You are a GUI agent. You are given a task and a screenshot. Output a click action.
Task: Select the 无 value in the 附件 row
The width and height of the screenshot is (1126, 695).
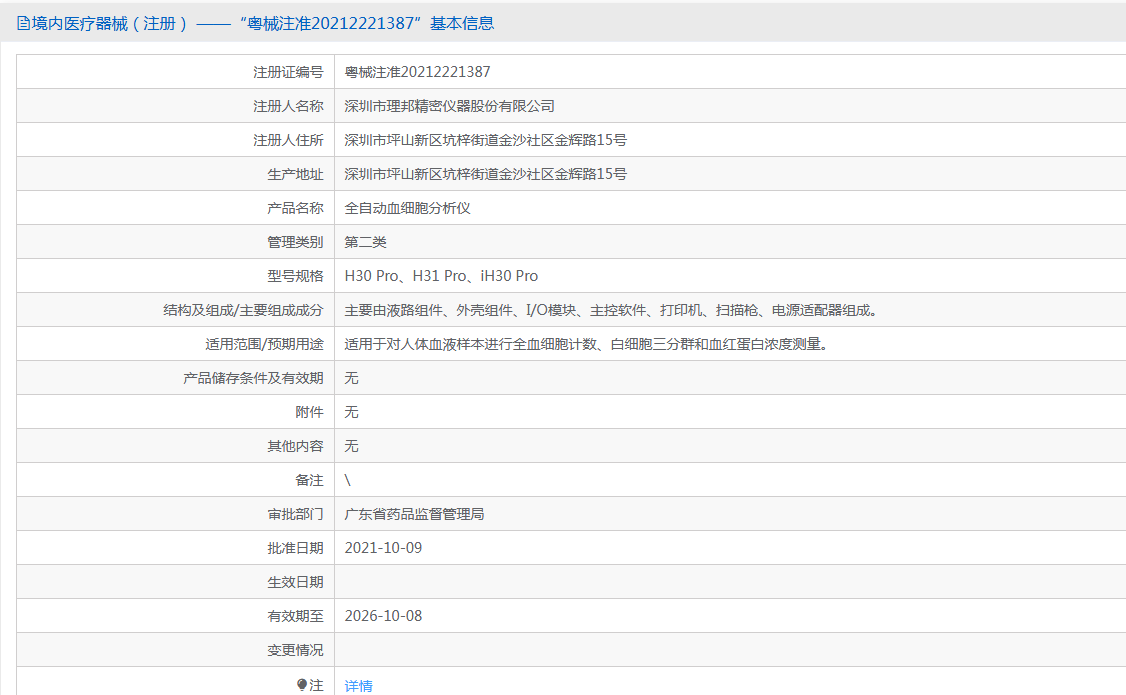coord(351,412)
